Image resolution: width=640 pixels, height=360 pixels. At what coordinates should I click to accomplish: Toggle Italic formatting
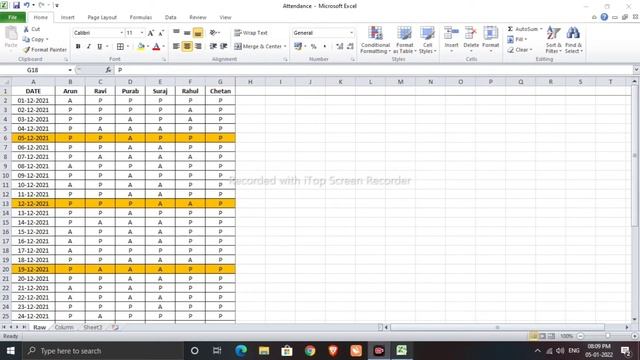[89, 47]
